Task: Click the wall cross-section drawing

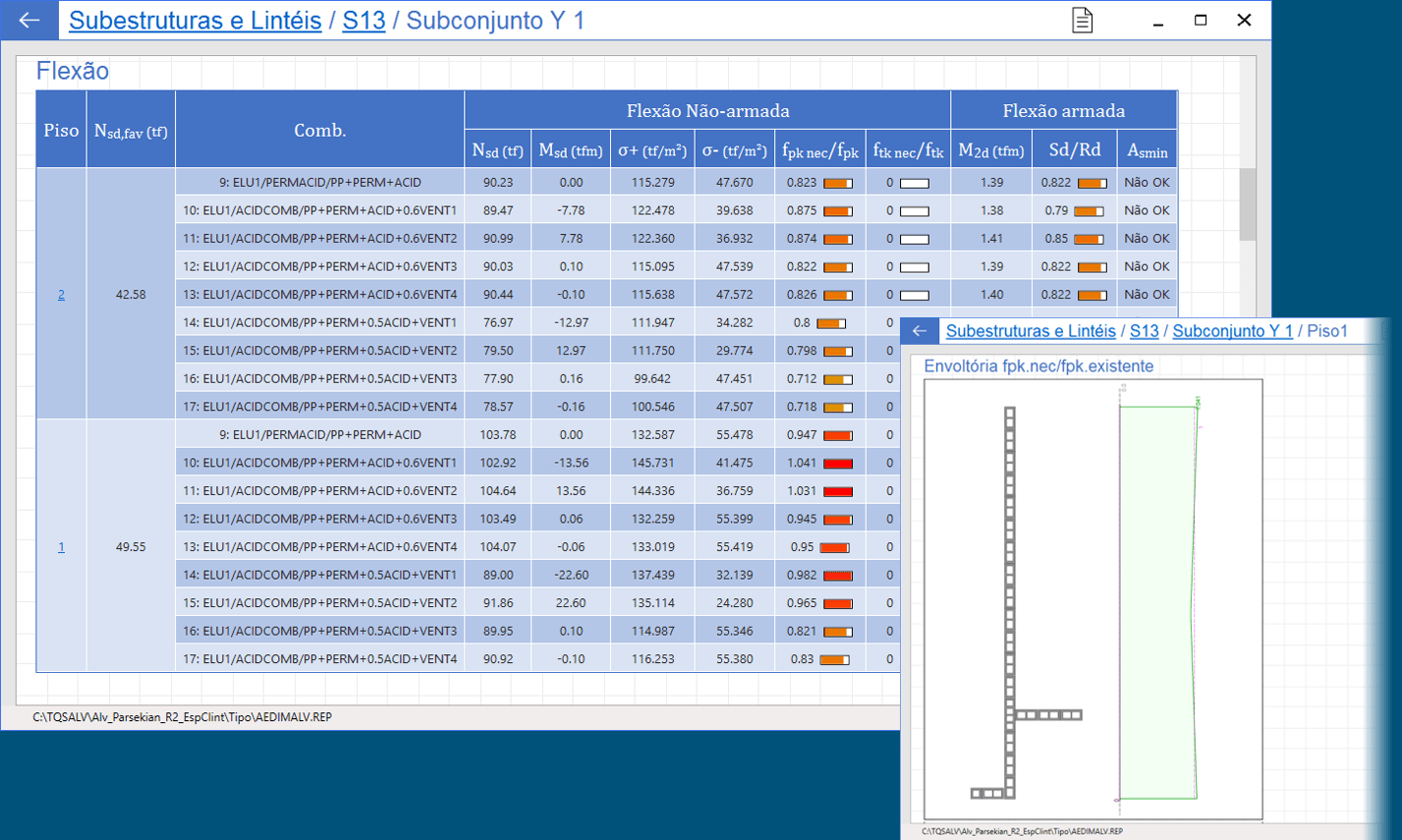Action: [1027, 602]
